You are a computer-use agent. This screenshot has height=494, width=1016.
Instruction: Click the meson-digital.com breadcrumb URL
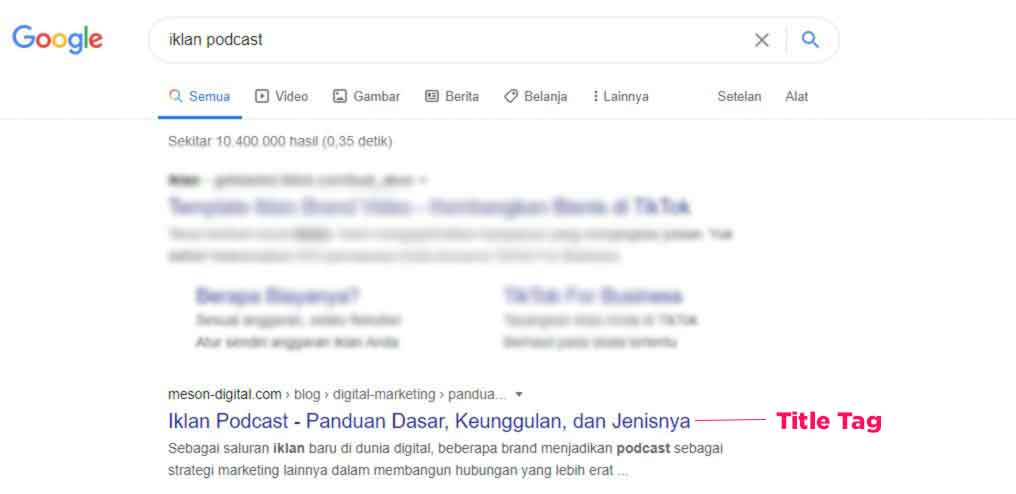(x=337, y=394)
